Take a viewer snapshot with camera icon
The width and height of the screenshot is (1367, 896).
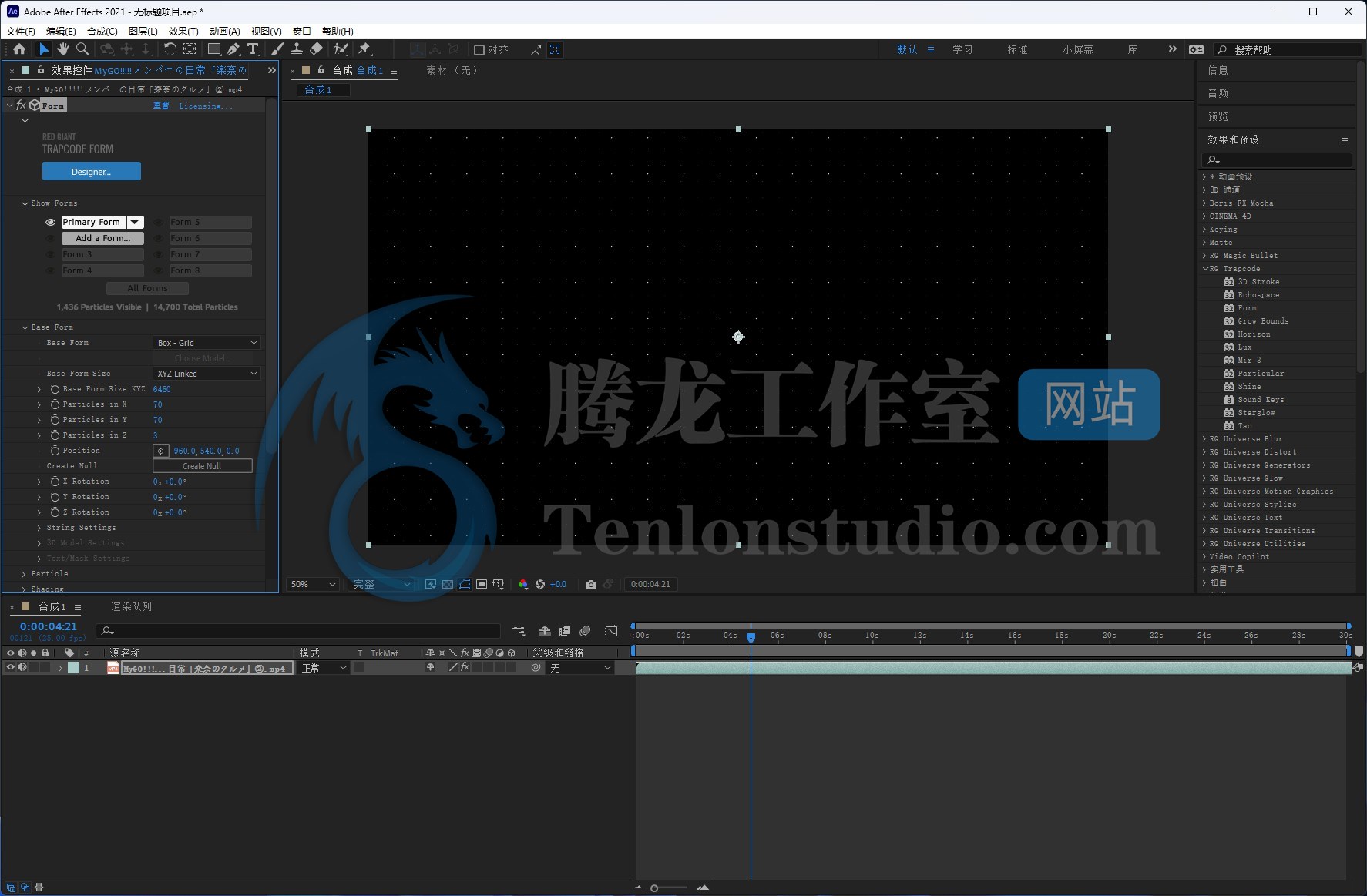(x=591, y=584)
